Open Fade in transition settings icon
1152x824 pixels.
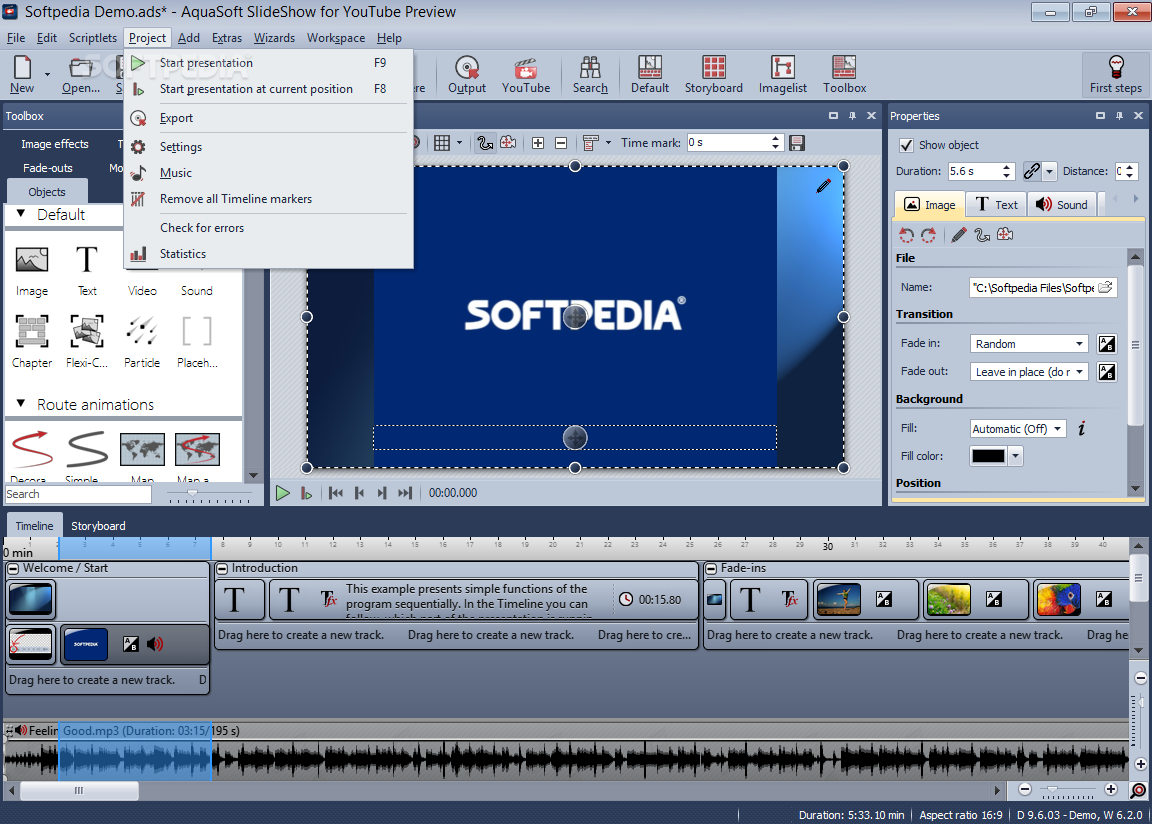[x=1106, y=344]
